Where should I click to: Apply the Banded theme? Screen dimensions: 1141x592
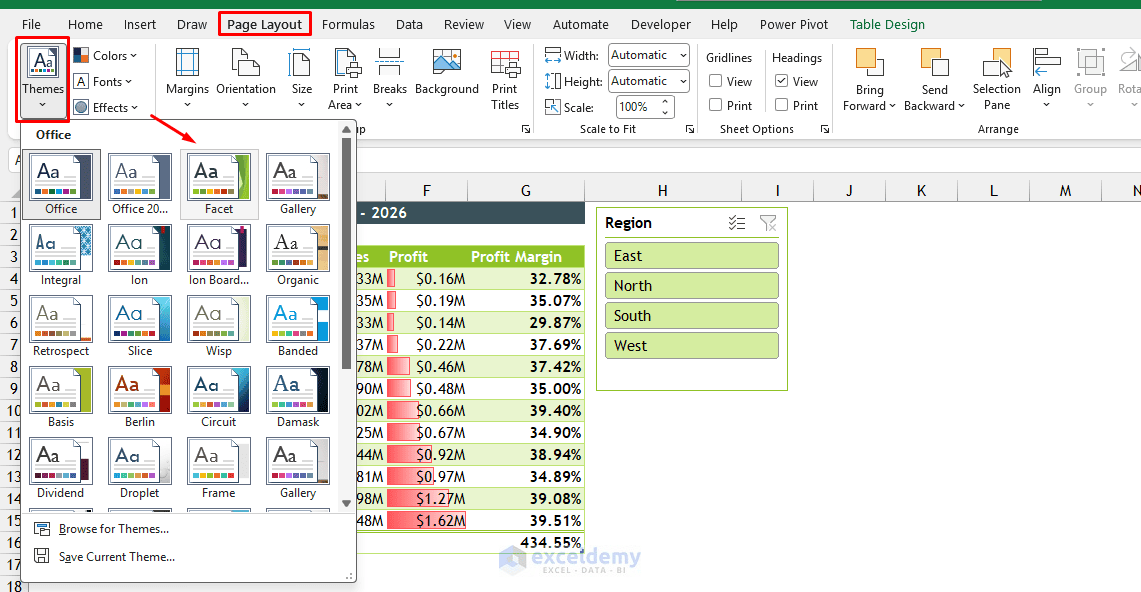[298, 326]
